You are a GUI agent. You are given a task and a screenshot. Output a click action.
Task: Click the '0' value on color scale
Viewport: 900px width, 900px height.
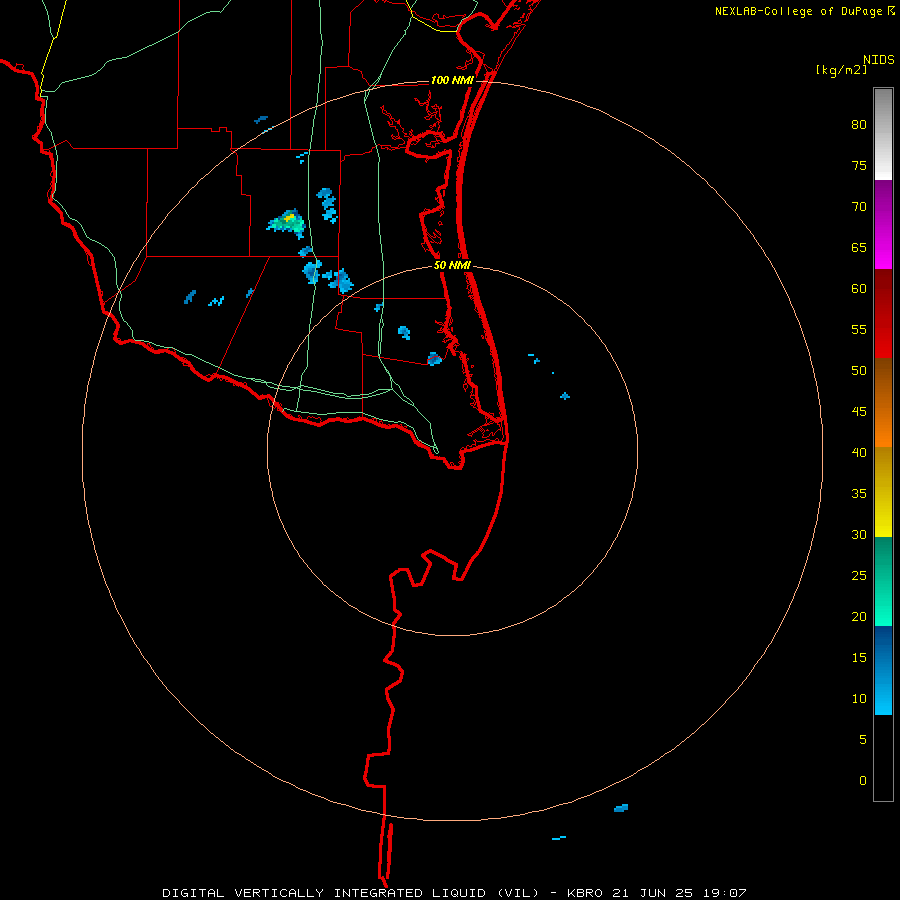pyautogui.click(x=863, y=781)
